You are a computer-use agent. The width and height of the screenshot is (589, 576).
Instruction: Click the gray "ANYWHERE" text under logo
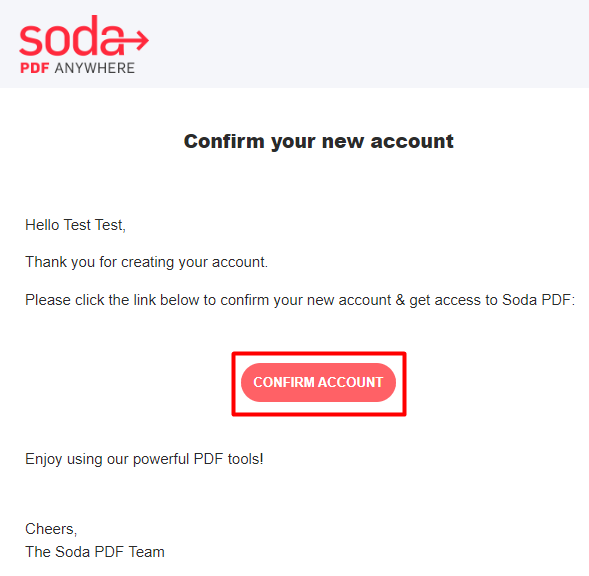pos(95,68)
